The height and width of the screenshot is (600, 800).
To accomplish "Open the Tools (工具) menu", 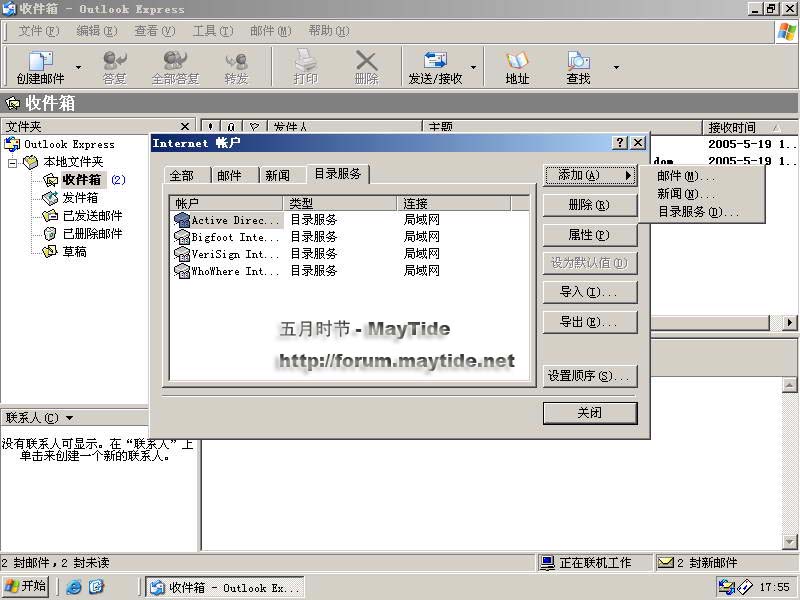I will coord(211,31).
